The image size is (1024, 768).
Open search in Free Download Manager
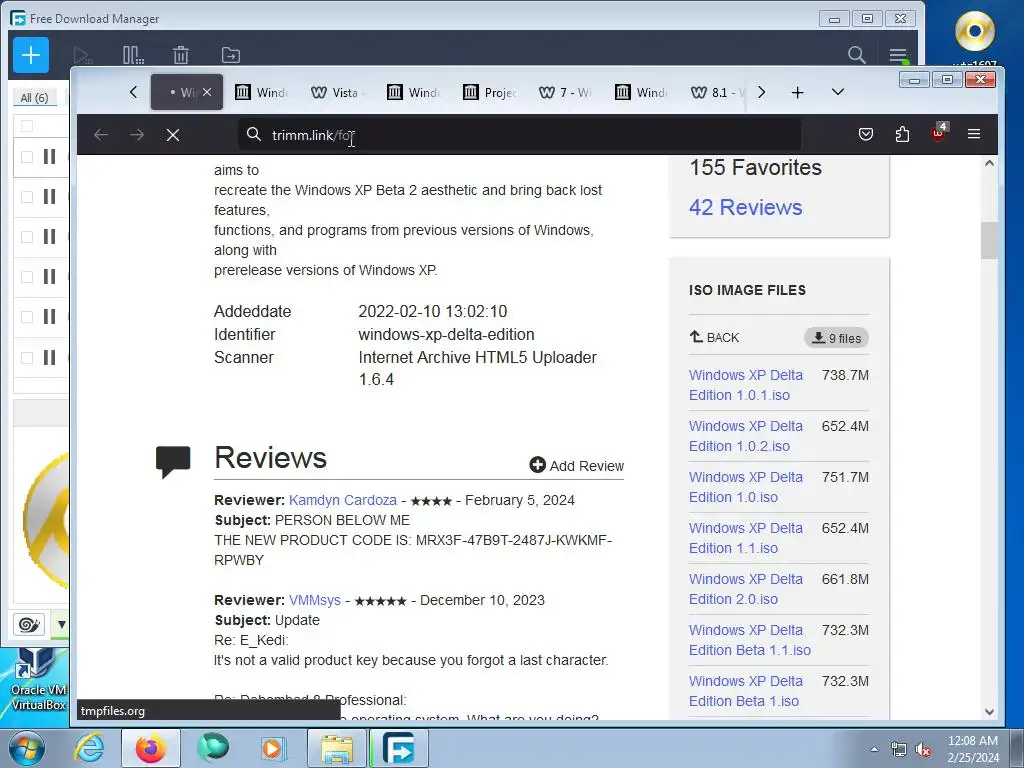(x=856, y=55)
